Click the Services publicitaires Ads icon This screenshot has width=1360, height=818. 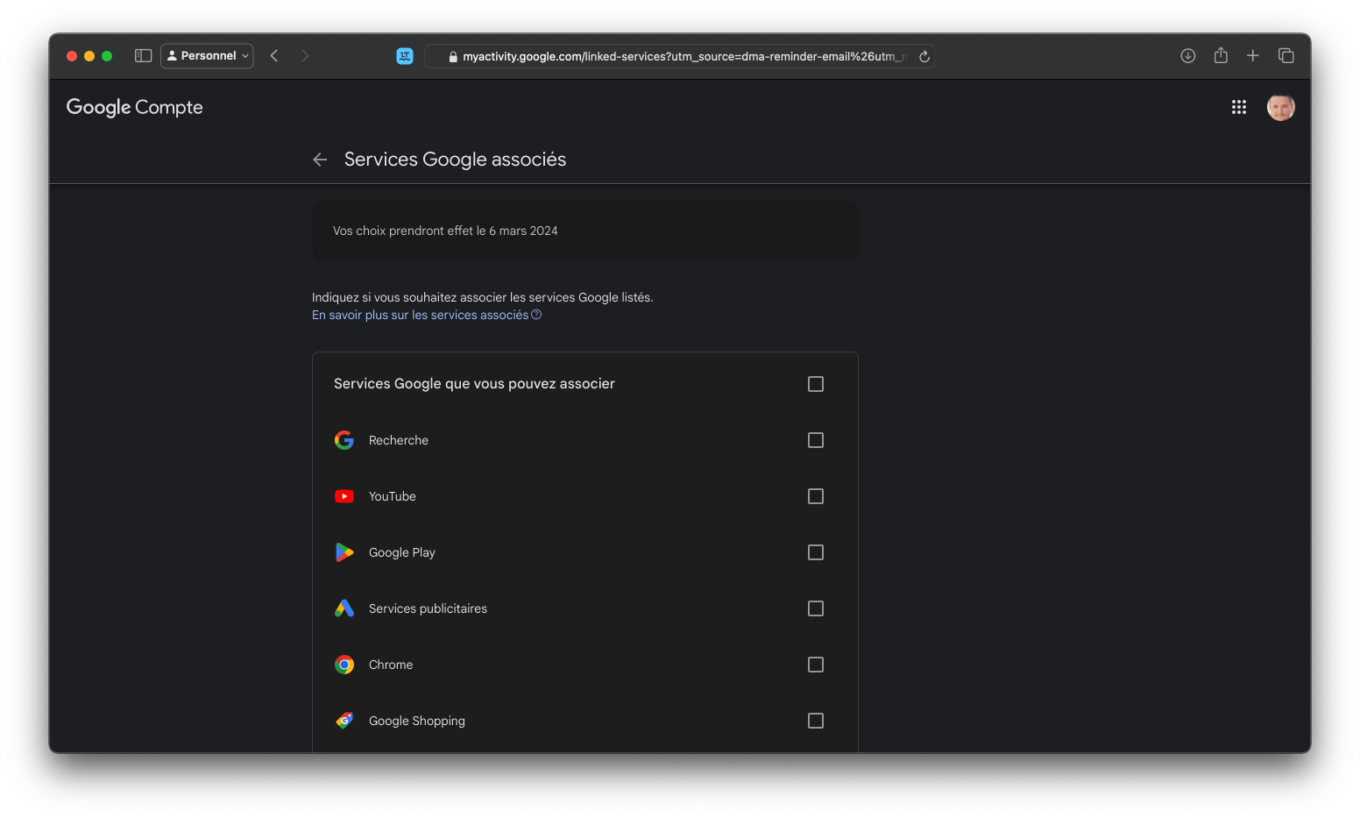point(344,608)
